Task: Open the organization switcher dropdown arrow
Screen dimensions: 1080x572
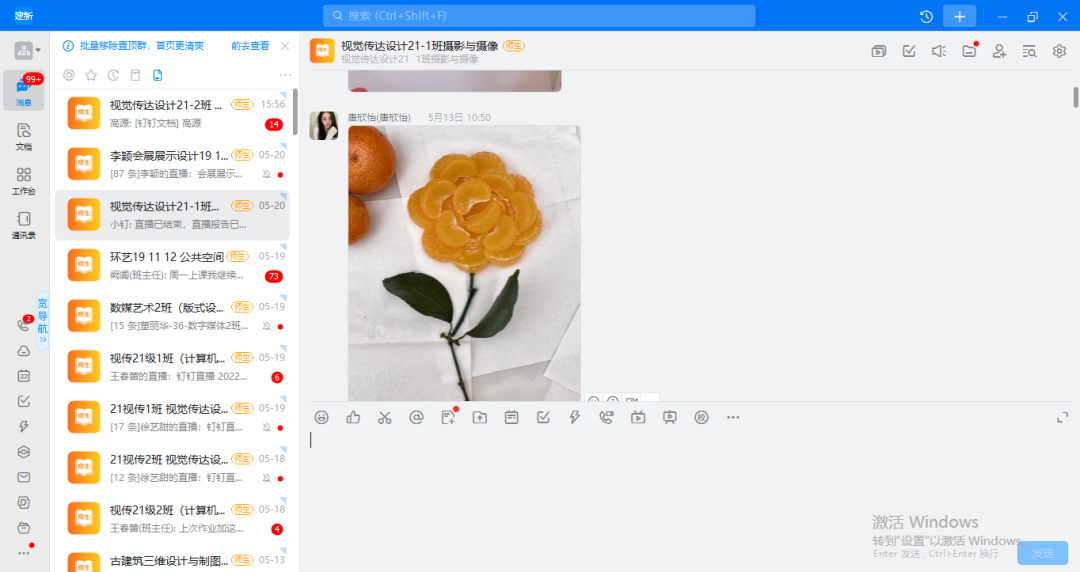Action: [x=38, y=50]
